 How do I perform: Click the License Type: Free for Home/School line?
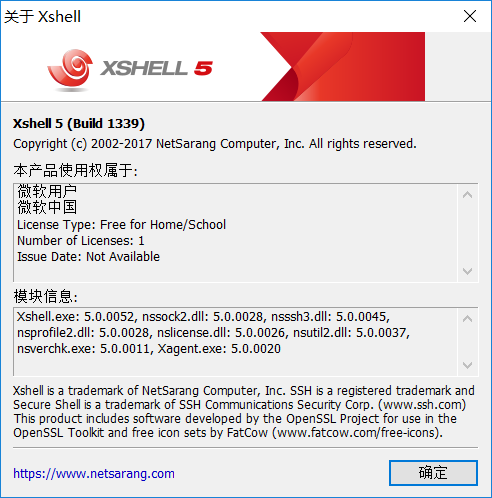click(121, 225)
